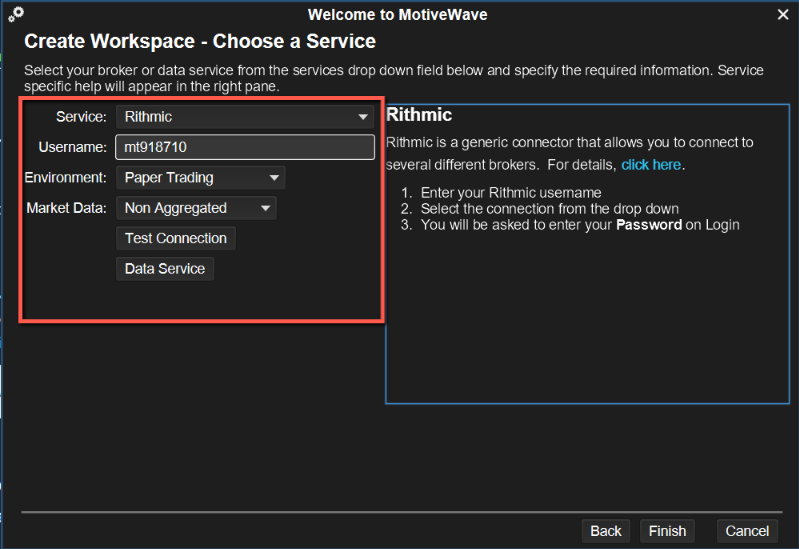Expand the Environment dropdown set to Paper Trading
Screen dimensions: 799x549
(x=200, y=178)
